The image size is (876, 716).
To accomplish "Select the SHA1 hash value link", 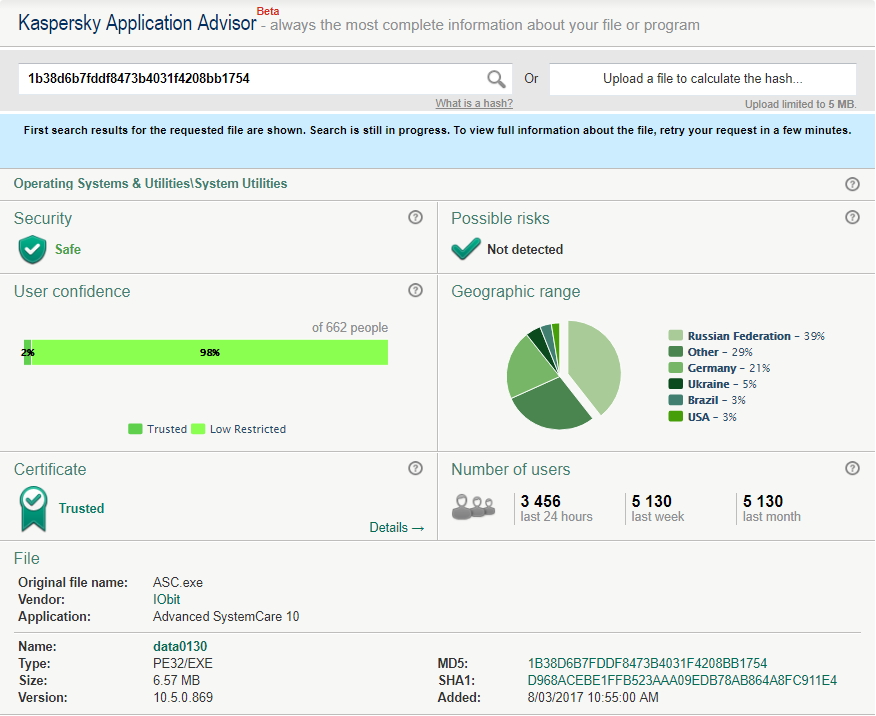I will pos(682,680).
